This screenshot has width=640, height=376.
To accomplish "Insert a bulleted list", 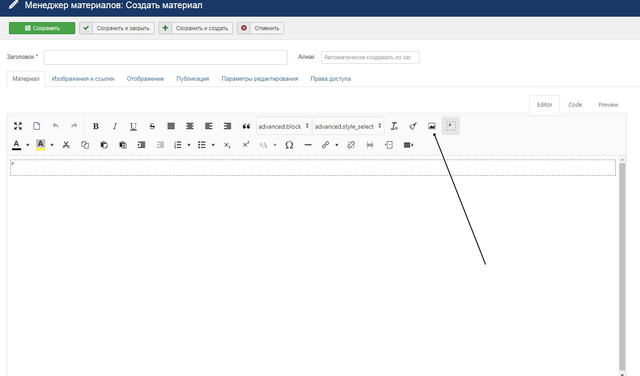I will 202,145.
